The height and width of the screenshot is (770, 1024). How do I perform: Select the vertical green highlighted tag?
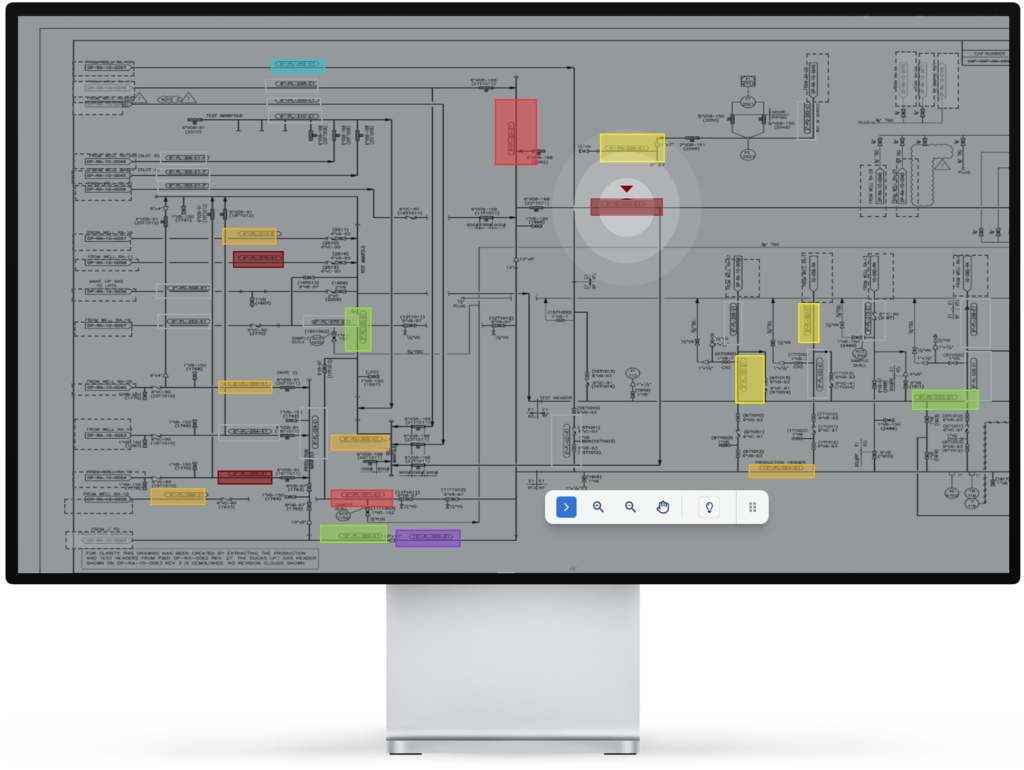click(x=358, y=330)
